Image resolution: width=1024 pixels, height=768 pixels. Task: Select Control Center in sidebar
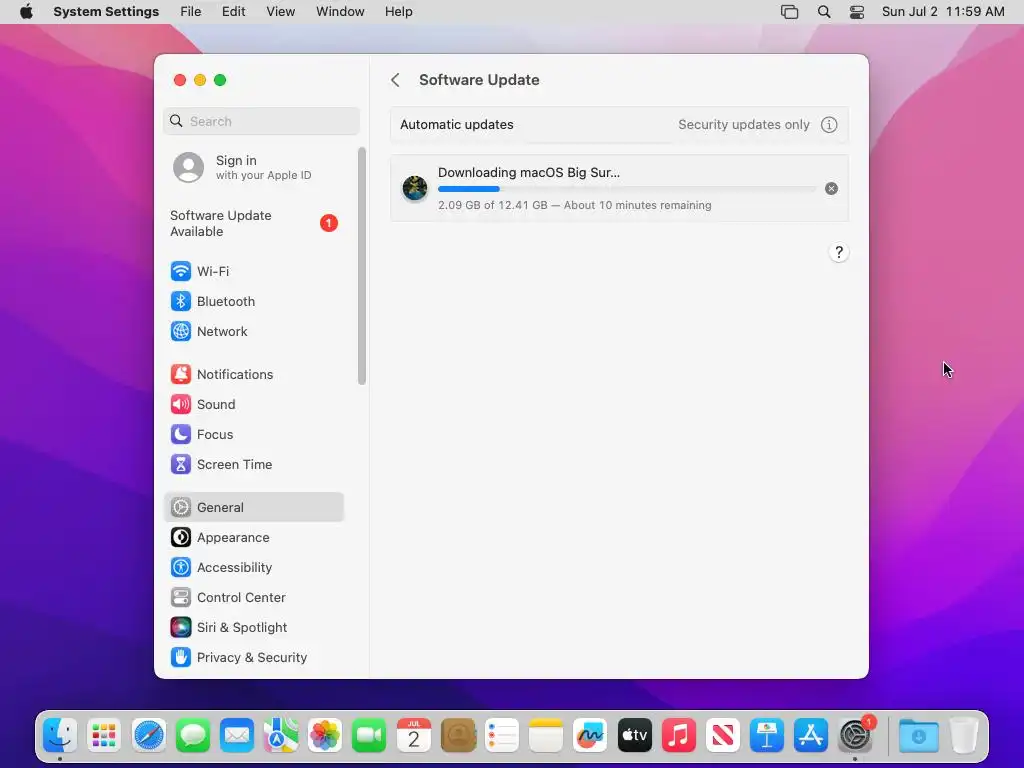pyautogui.click(x=253, y=598)
